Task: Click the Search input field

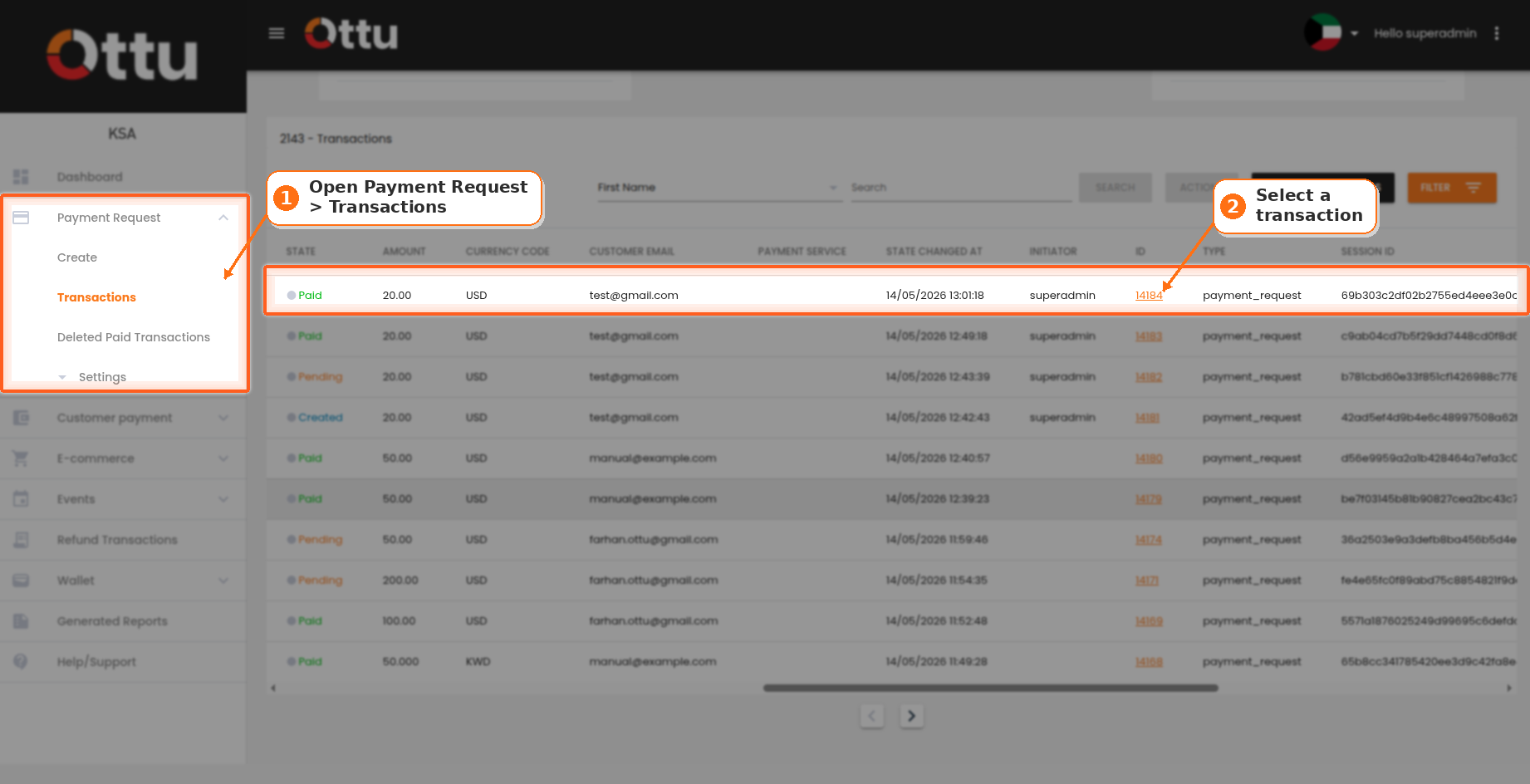Action: point(961,188)
